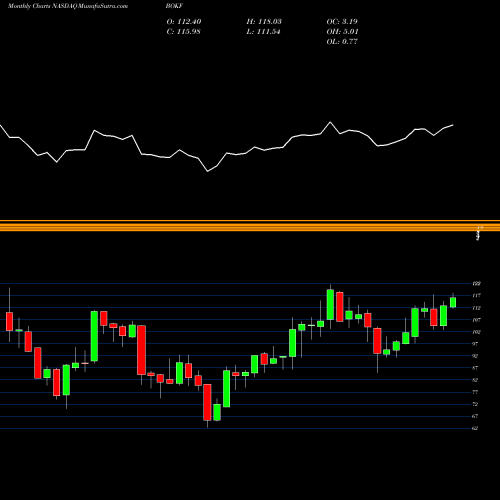Click the 72 price axis label
This screenshot has height=500, width=500.
(x=475, y=404)
